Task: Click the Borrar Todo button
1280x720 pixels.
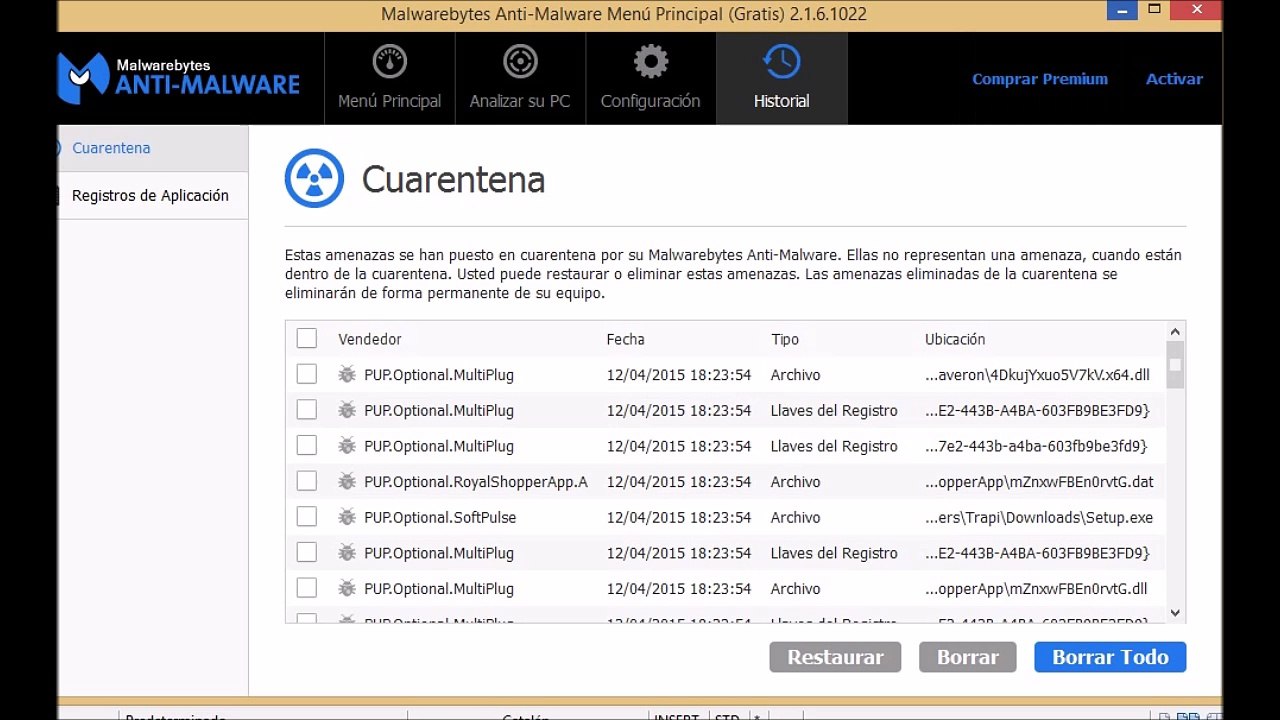Action: [1110, 657]
